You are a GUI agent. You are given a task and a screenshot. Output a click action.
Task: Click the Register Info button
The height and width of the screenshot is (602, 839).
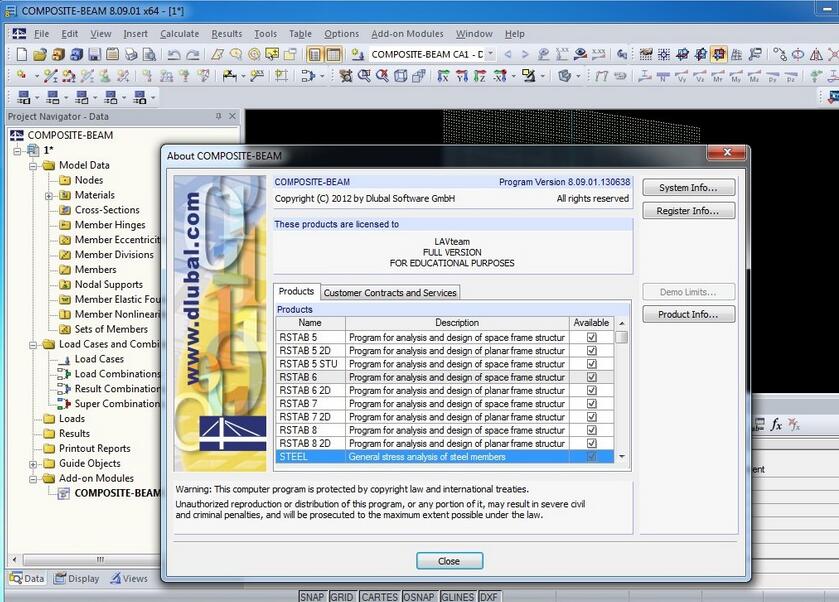click(689, 211)
